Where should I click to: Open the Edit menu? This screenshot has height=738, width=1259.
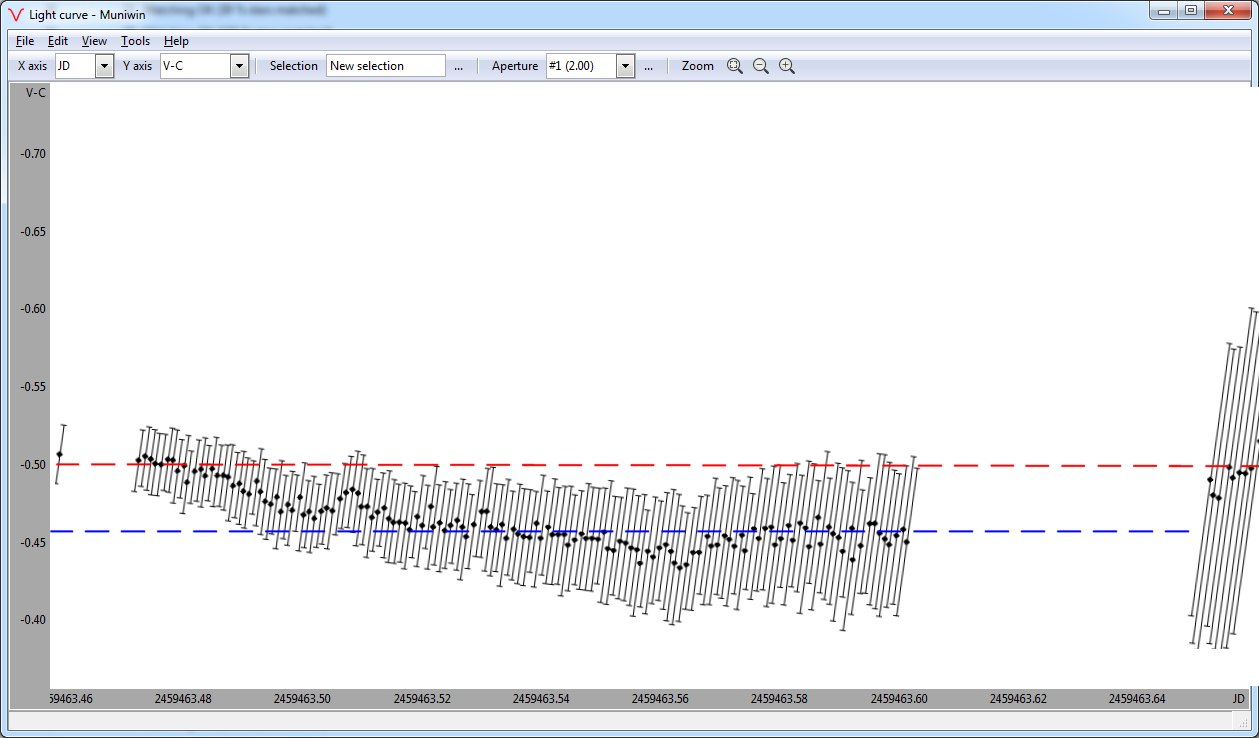click(58, 41)
